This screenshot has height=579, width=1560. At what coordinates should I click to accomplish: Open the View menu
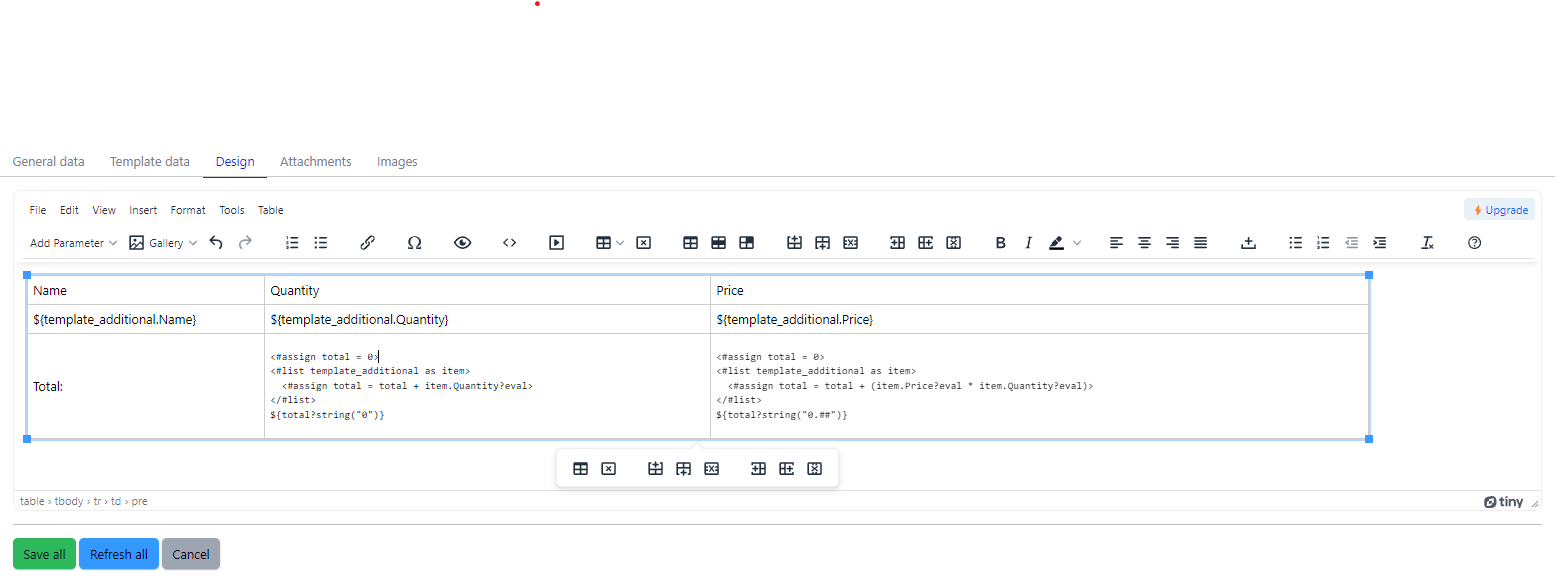104,210
